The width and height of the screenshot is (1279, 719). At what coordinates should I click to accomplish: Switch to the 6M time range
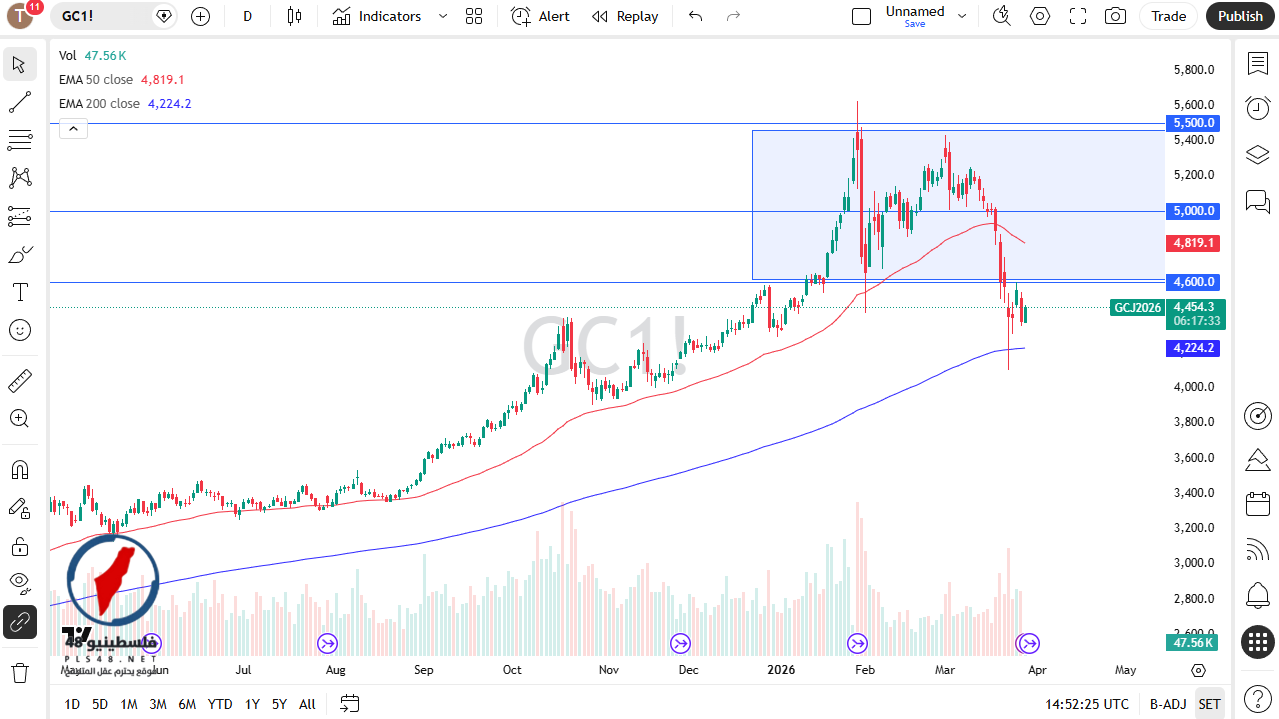[186, 704]
